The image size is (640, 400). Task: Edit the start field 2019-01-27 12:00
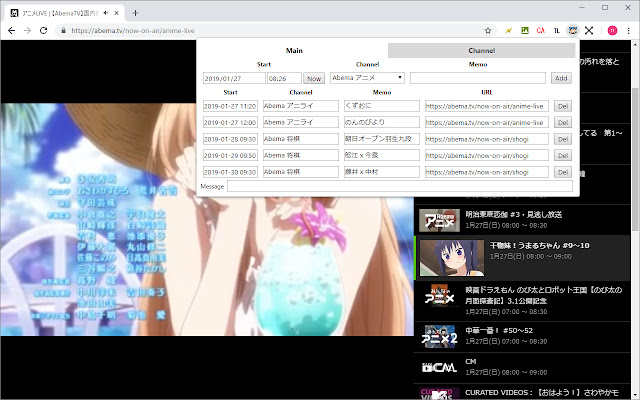point(230,122)
